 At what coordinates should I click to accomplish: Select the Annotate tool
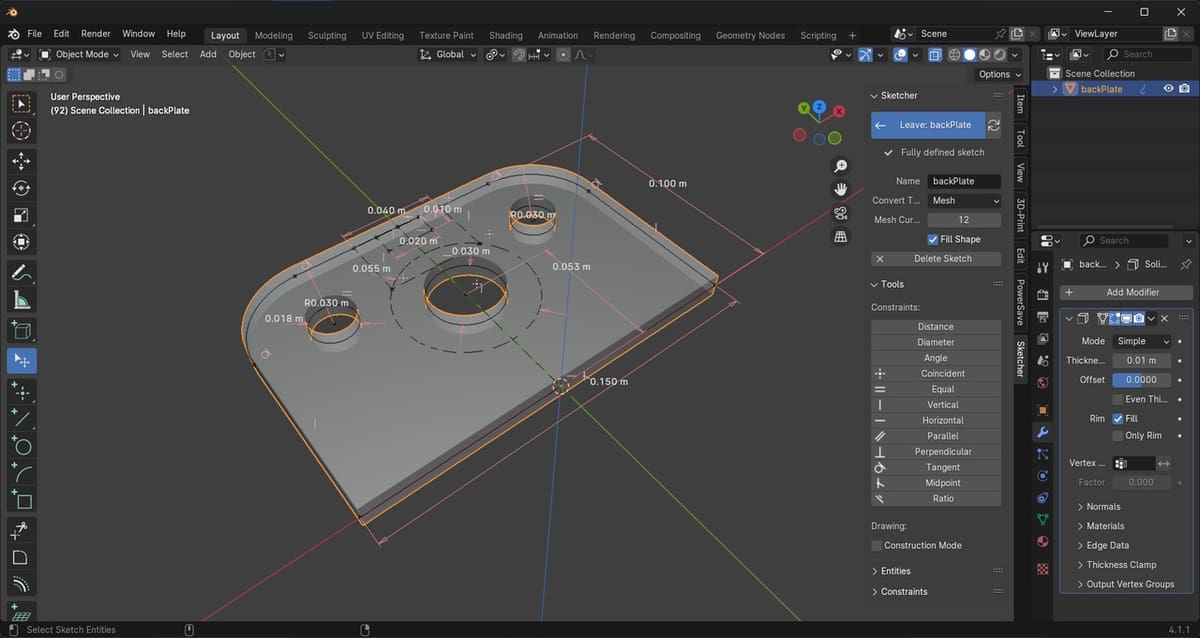point(22,272)
